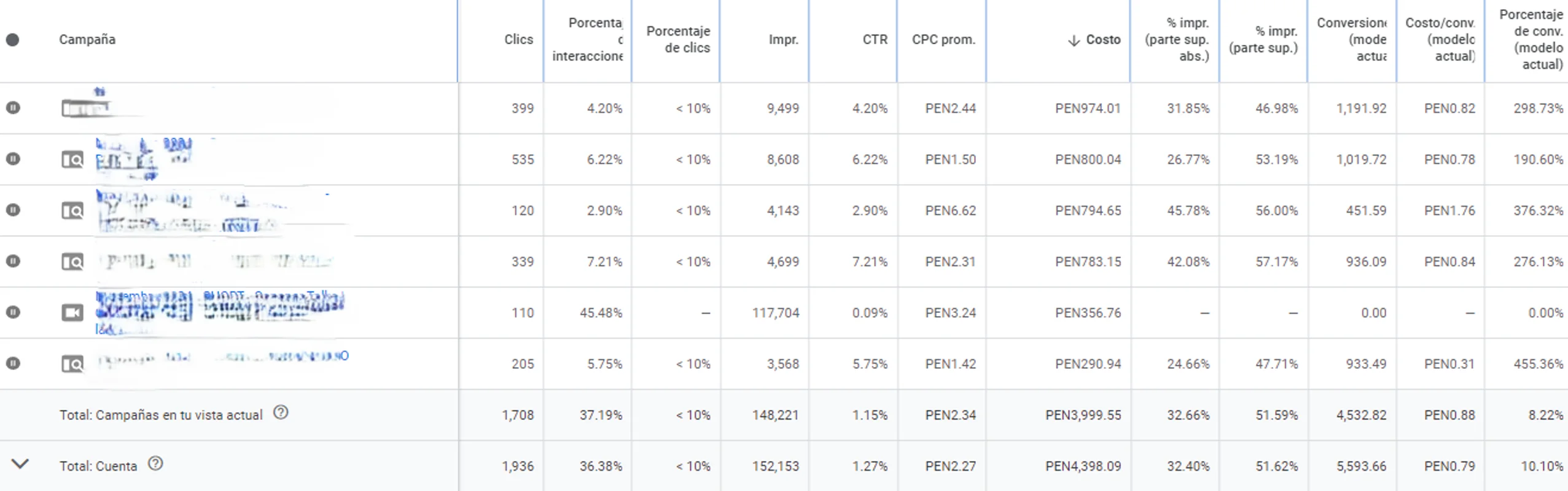The image size is (1568, 491).
Task: Open the help icon next to Total: Cuenta
Action: point(155,465)
